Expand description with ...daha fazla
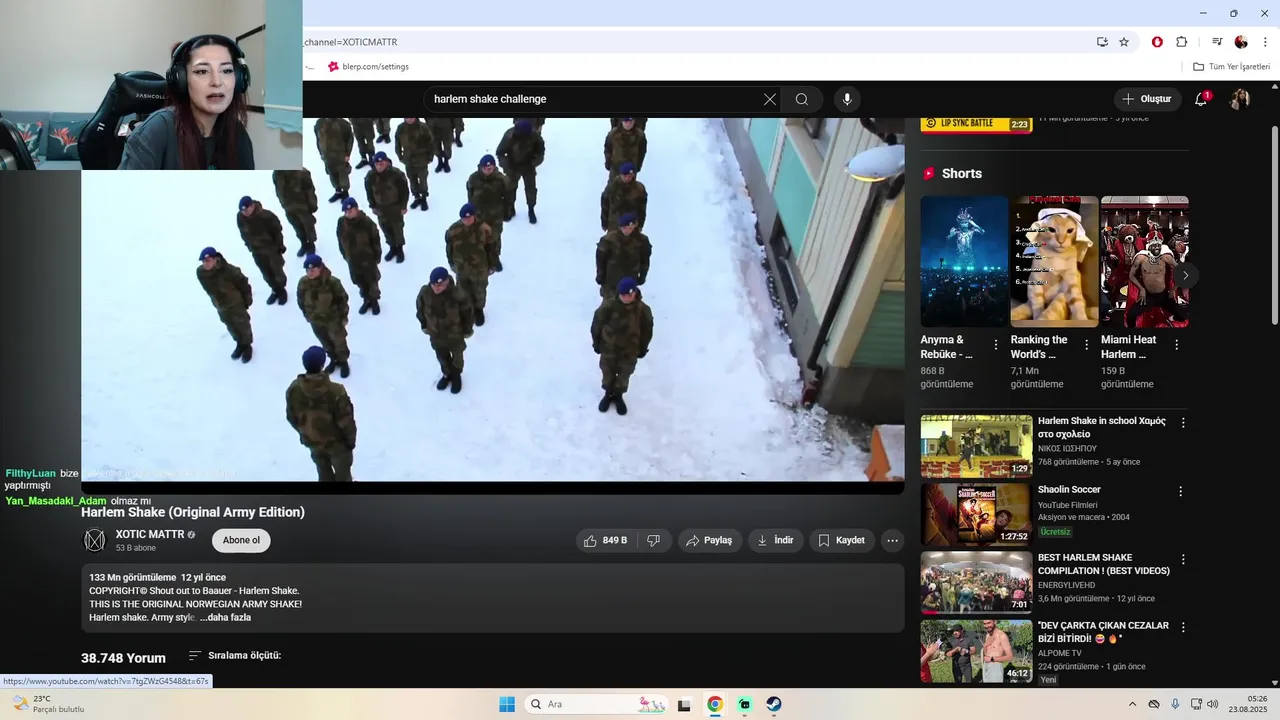This screenshot has width=1280, height=720. pyautogui.click(x=225, y=617)
